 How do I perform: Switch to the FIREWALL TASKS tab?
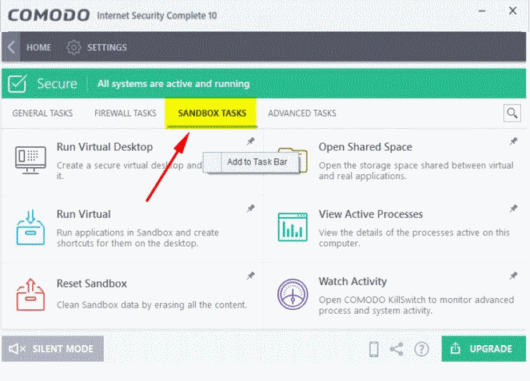click(125, 113)
